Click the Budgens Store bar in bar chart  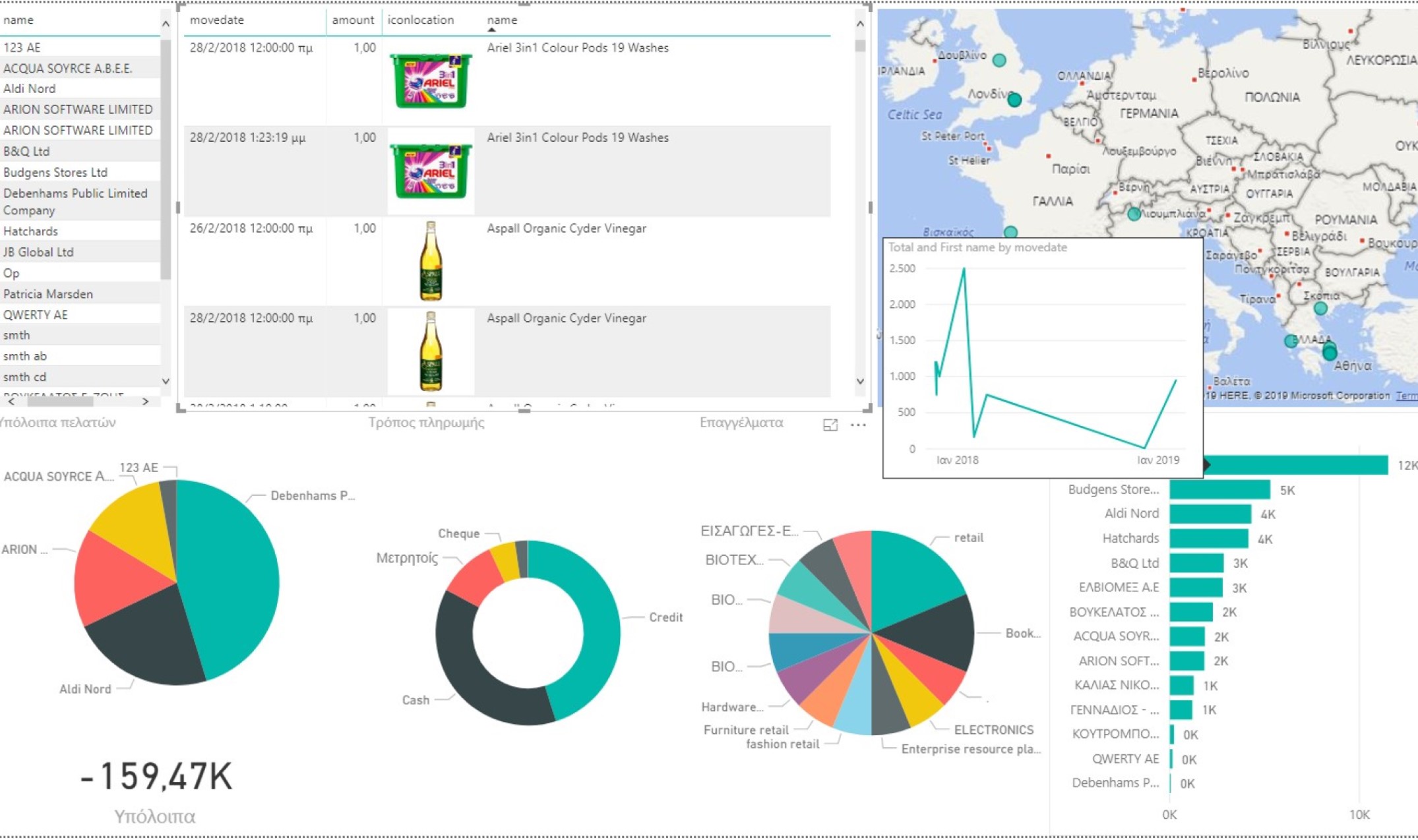coord(1219,489)
